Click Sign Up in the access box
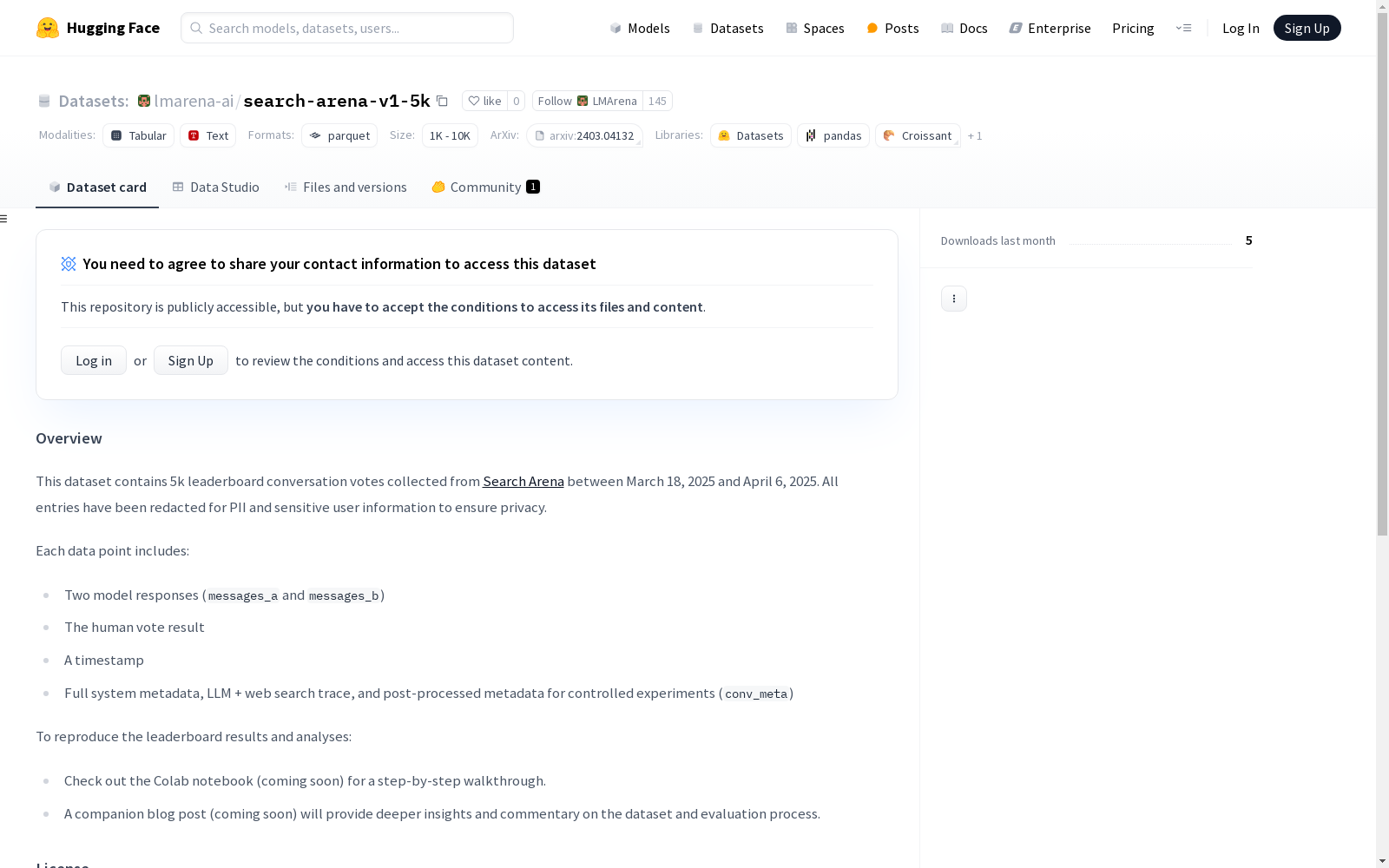 [x=191, y=360]
